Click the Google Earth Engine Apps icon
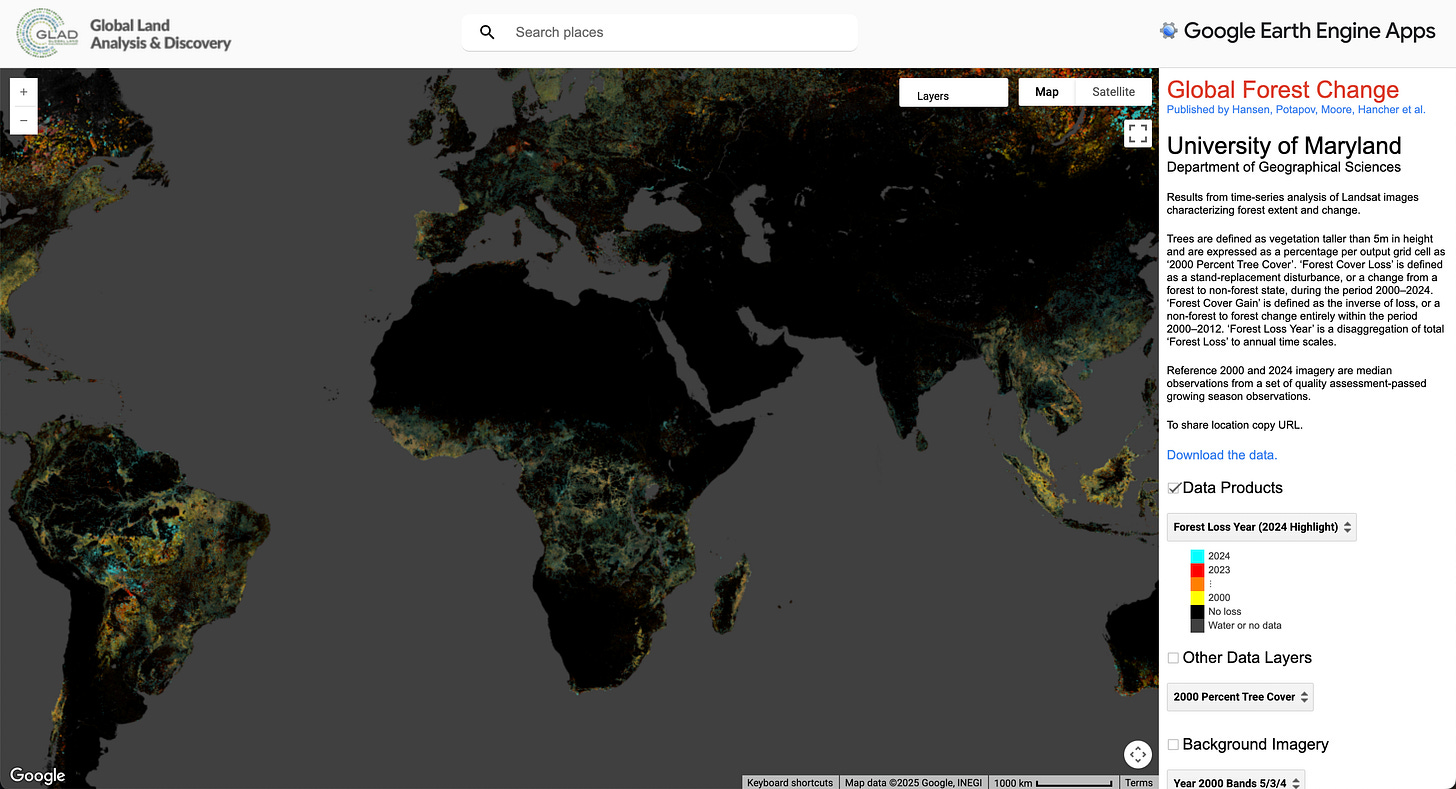This screenshot has height=789, width=1456. tap(1168, 31)
